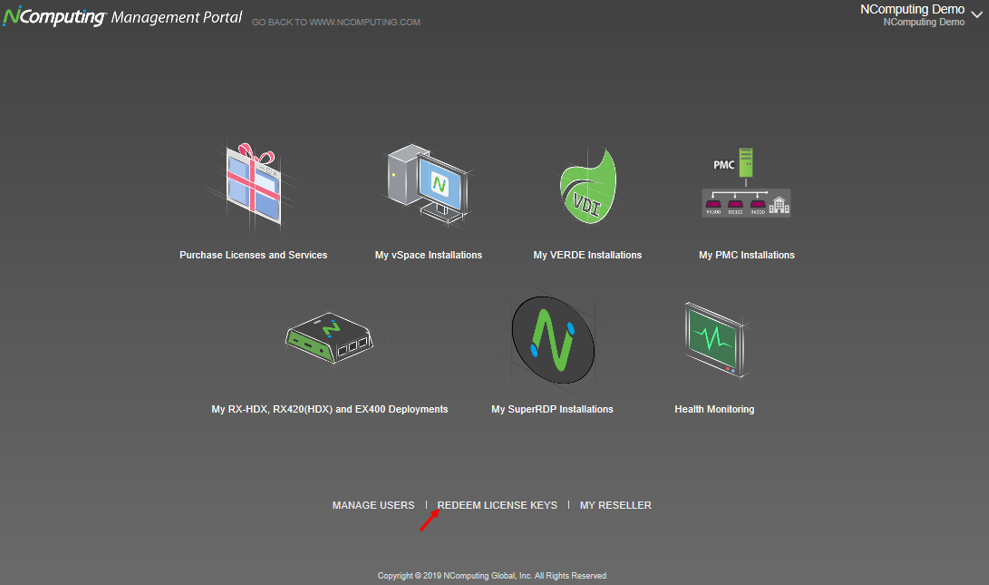The image size is (989, 585).
Task: Click the Management Portal title text
Action: pos(177,17)
